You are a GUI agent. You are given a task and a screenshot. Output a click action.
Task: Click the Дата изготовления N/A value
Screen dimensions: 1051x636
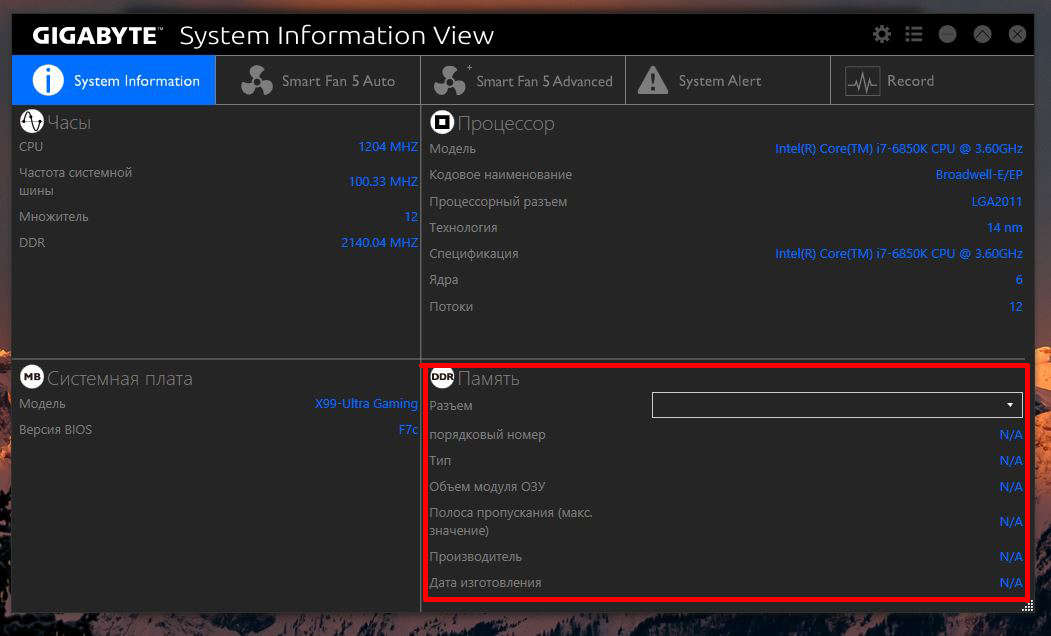pyautogui.click(x=1011, y=582)
